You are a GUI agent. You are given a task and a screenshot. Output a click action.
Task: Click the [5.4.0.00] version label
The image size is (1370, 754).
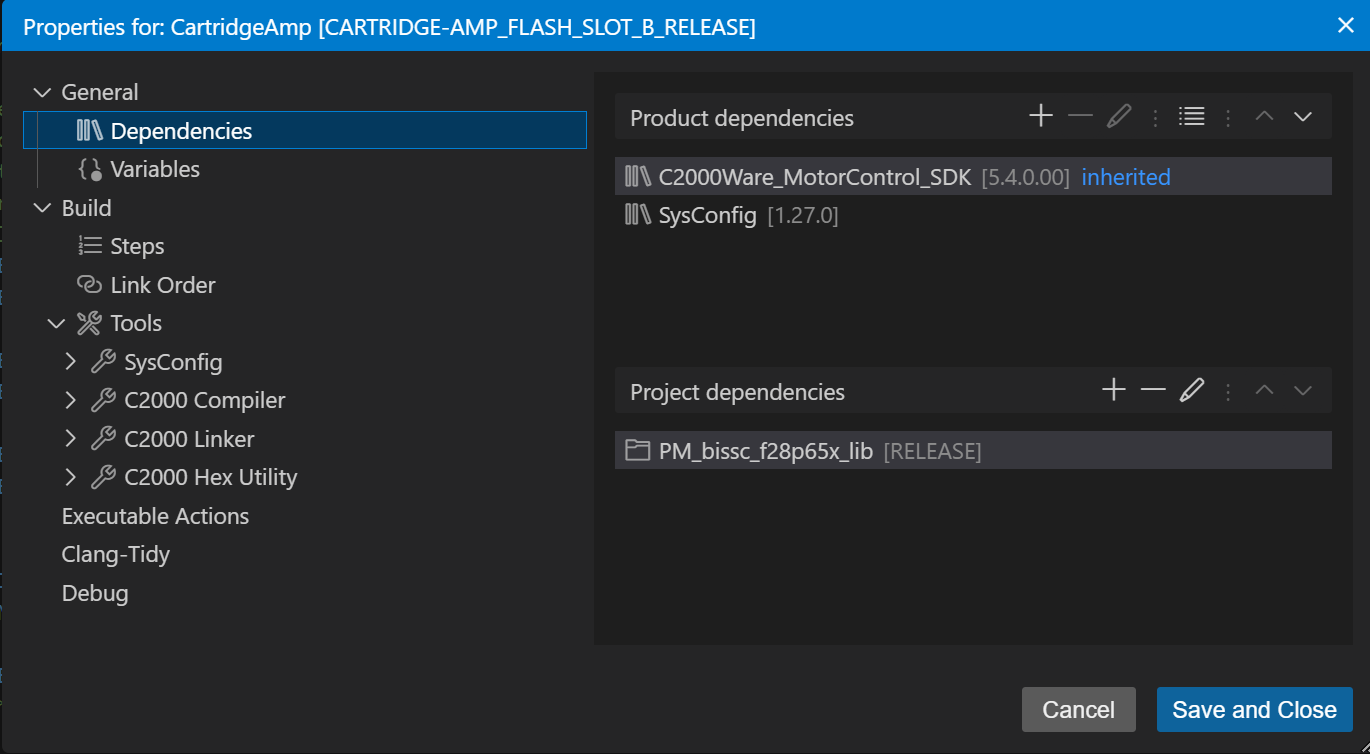pyautogui.click(x=1025, y=178)
